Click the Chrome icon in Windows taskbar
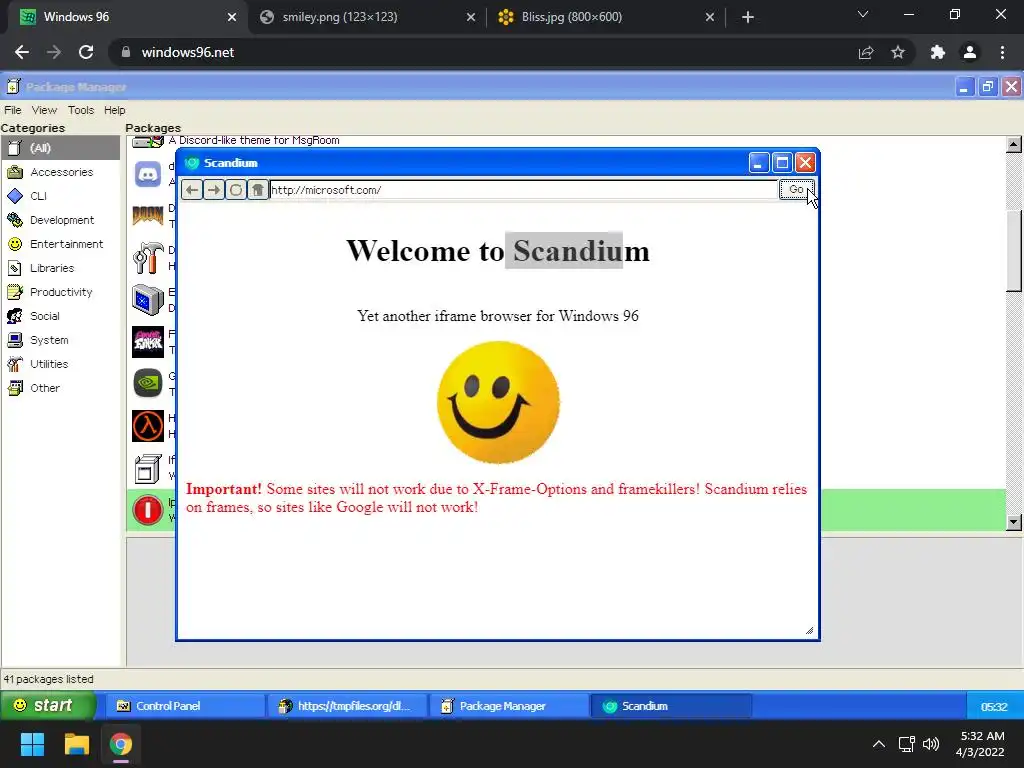 pyautogui.click(x=120, y=744)
